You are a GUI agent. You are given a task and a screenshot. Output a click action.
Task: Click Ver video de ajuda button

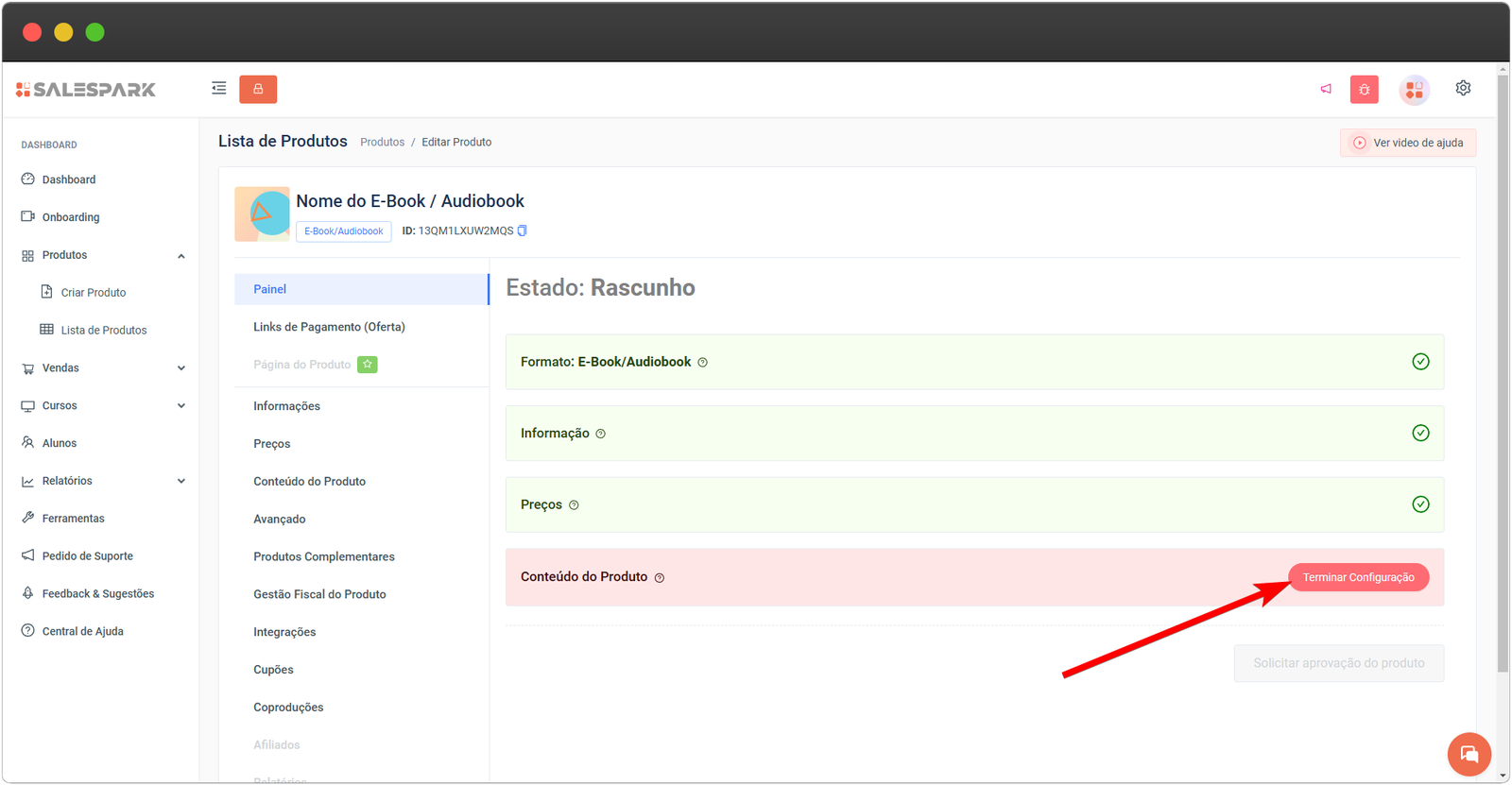pyautogui.click(x=1407, y=143)
